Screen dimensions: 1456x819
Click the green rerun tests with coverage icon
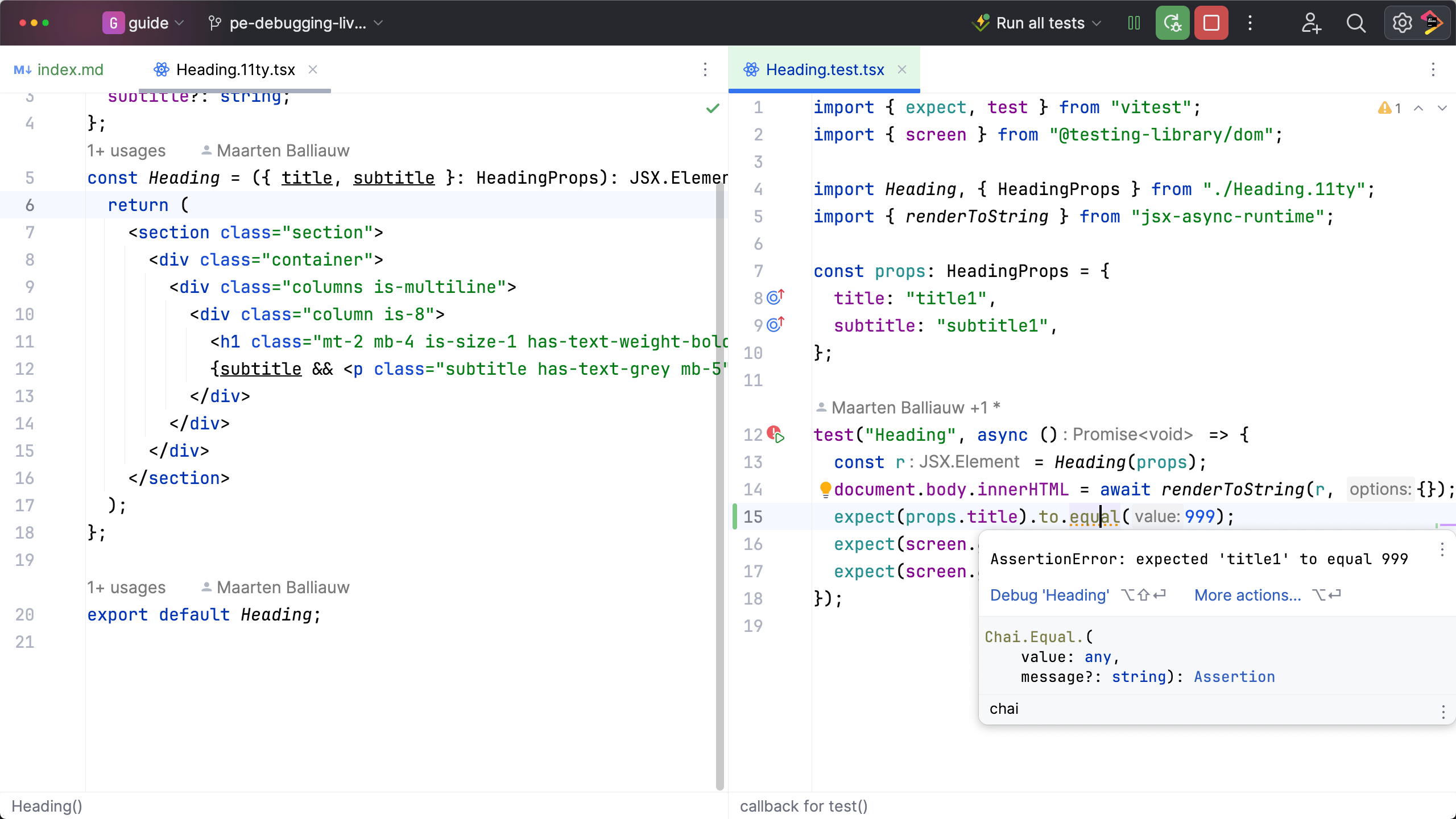[x=1172, y=23]
